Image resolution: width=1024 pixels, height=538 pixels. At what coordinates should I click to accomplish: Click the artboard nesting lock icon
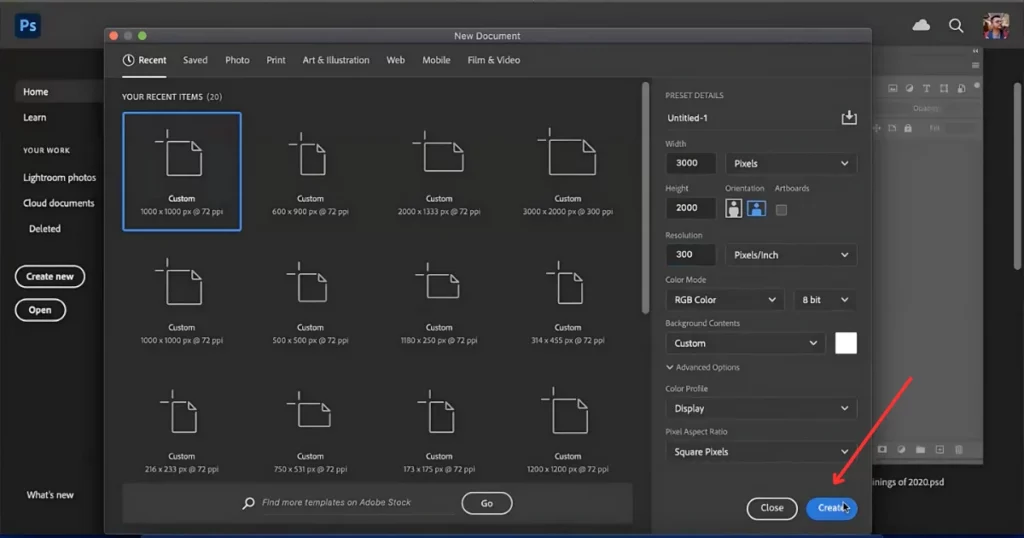click(892, 128)
